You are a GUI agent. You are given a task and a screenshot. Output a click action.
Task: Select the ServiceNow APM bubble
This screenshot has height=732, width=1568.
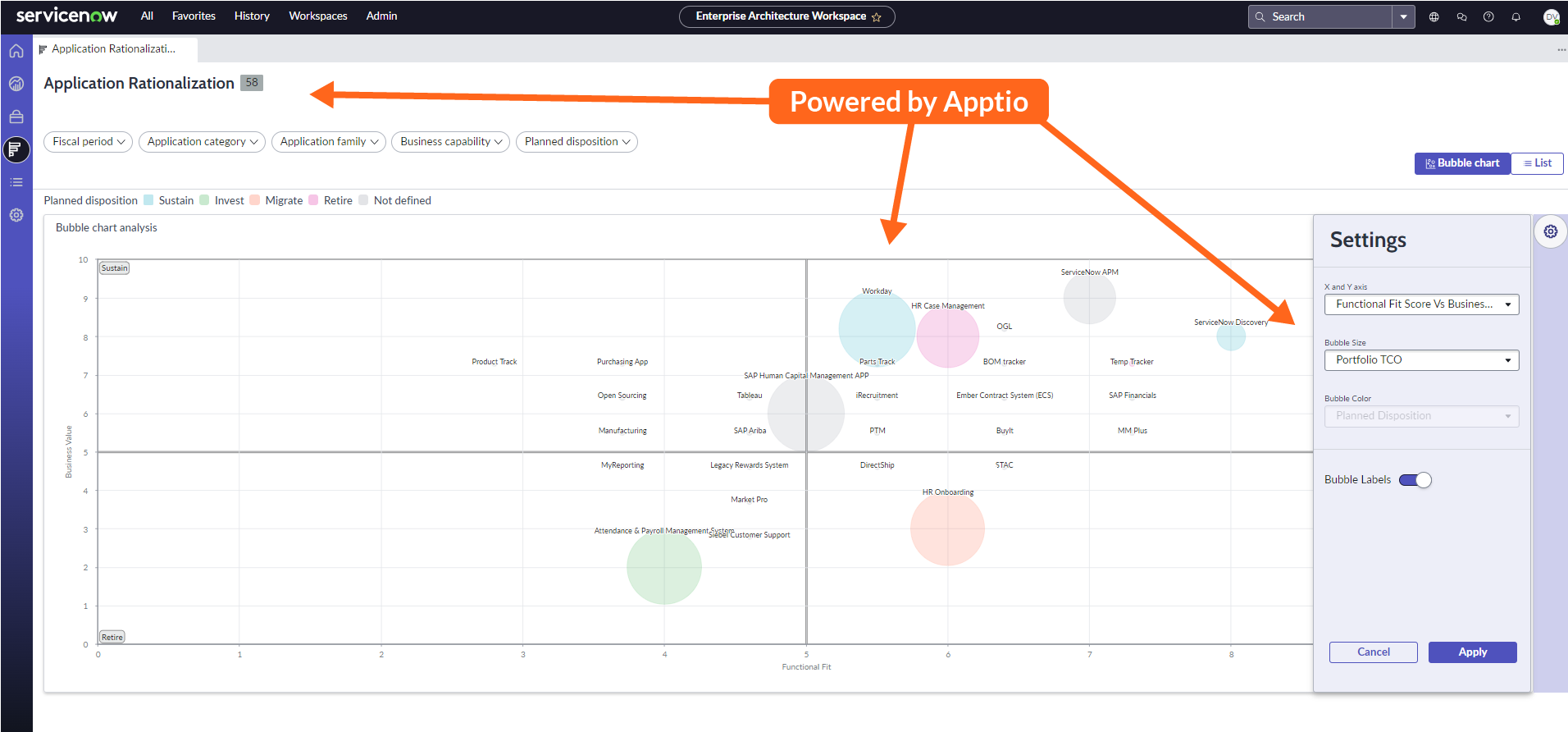1090,299
